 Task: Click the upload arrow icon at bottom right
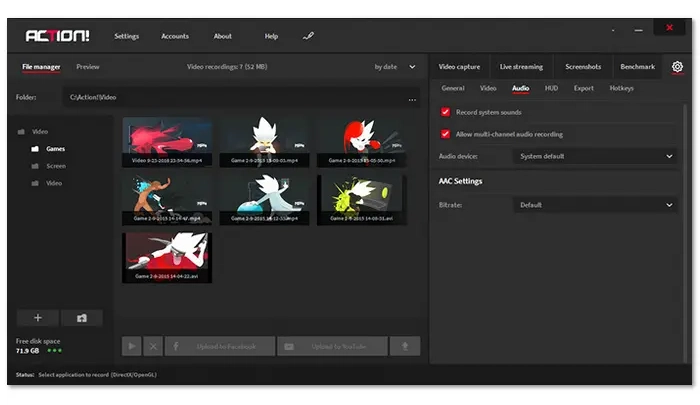(x=405, y=346)
